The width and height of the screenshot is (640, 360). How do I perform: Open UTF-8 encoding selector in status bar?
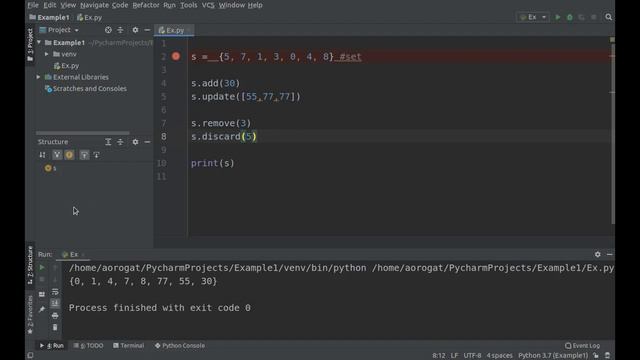point(472,356)
